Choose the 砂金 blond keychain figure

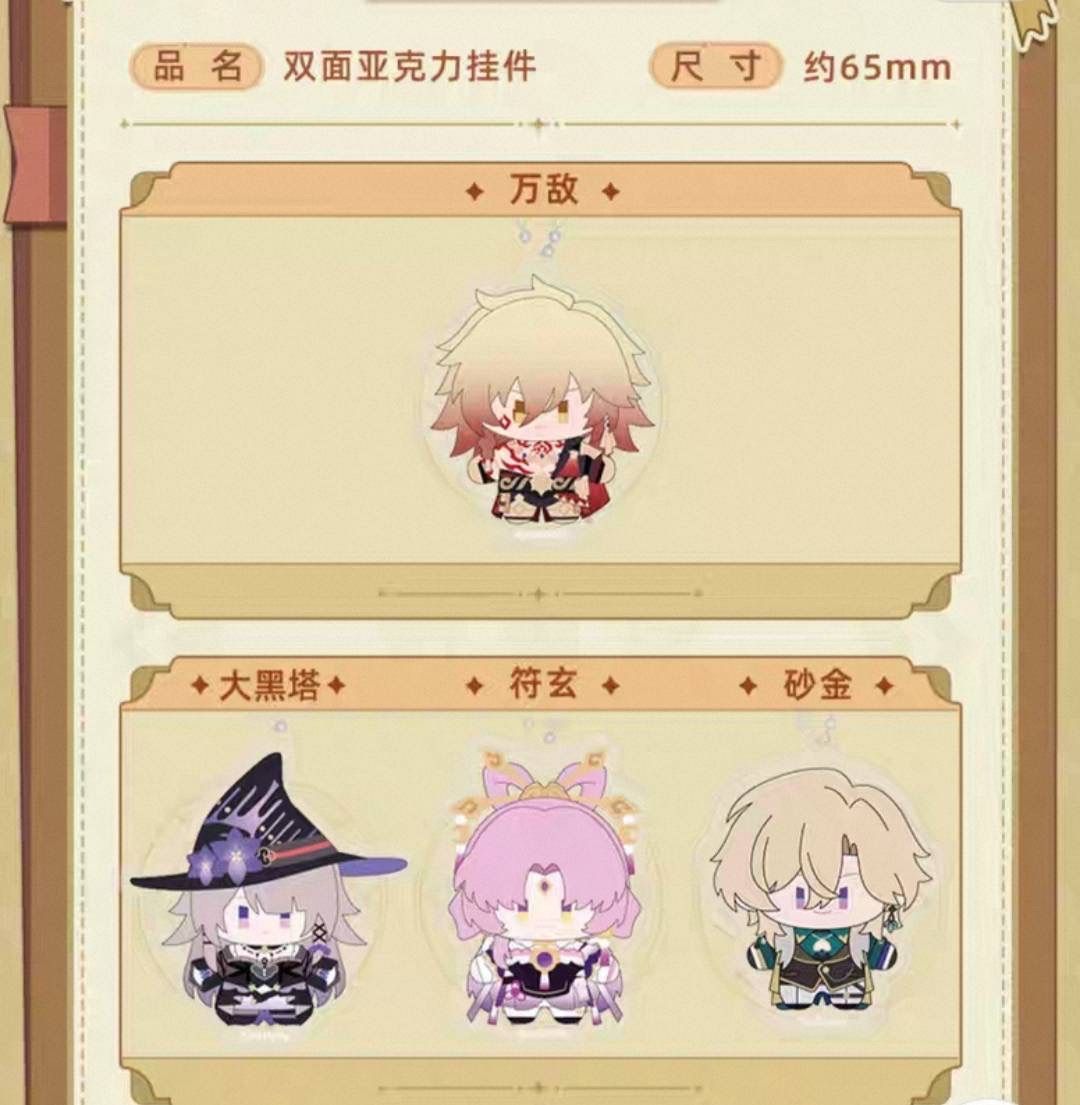point(820,888)
